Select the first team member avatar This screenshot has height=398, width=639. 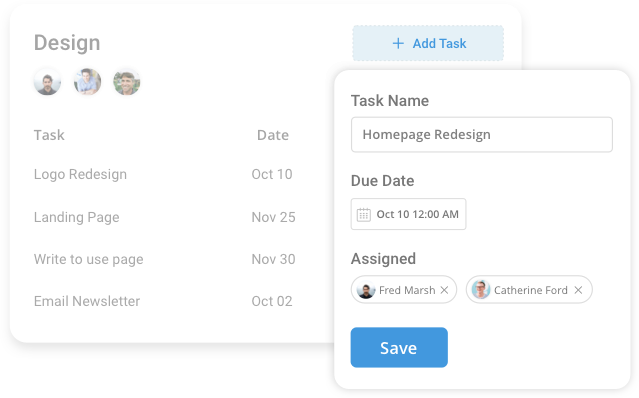click(47, 82)
